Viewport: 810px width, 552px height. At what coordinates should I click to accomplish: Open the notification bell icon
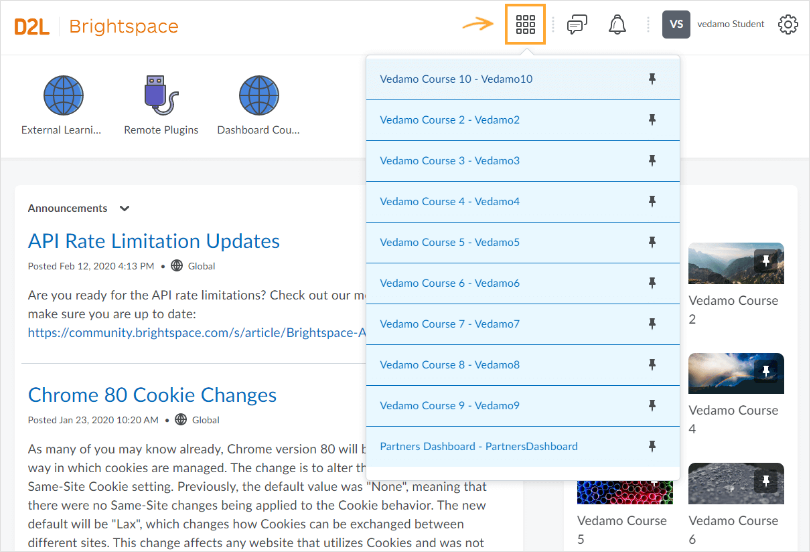pyautogui.click(x=617, y=24)
